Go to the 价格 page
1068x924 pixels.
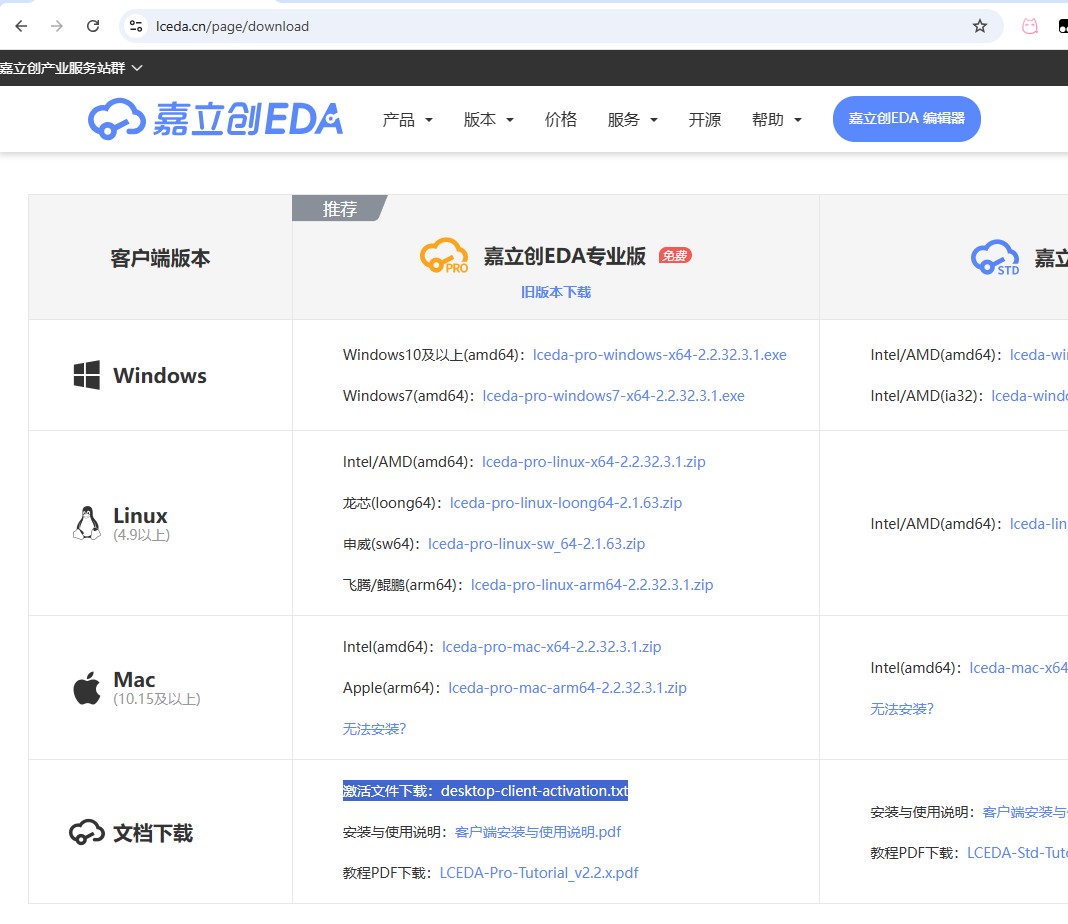(x=561, y=120)
